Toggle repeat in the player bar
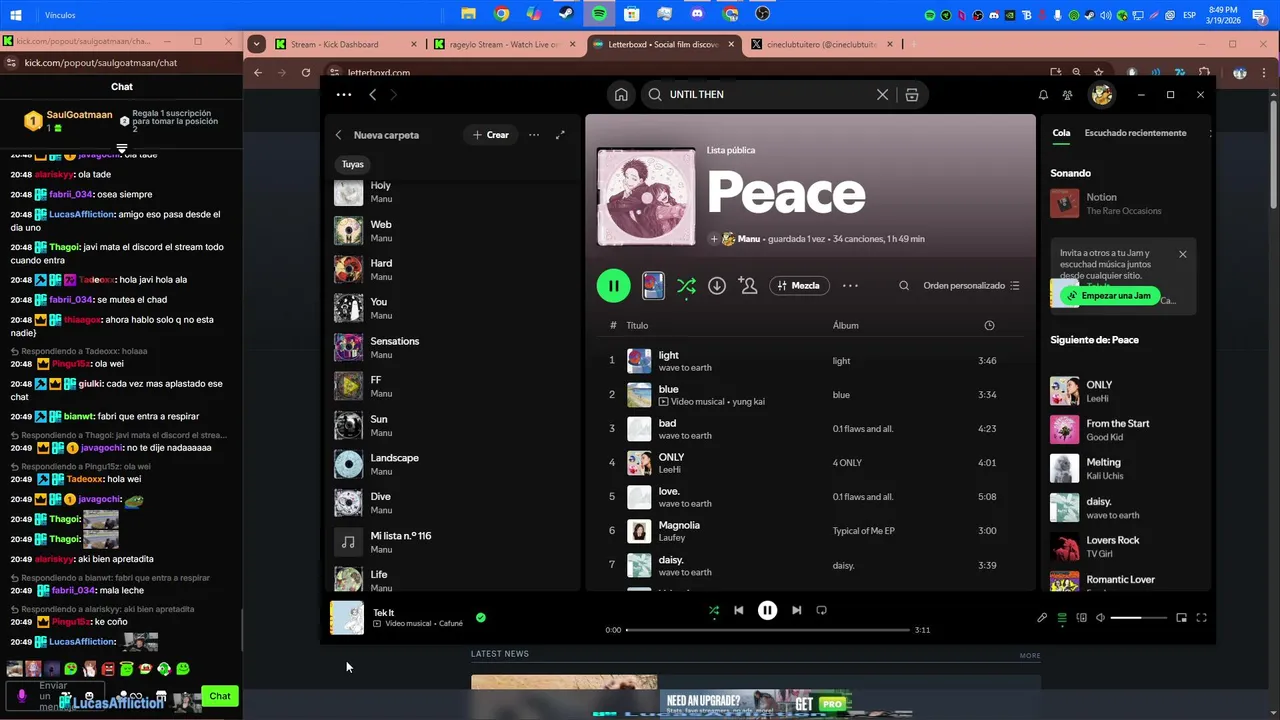Viewport: 1280px width, 720px height. (822, 610)
